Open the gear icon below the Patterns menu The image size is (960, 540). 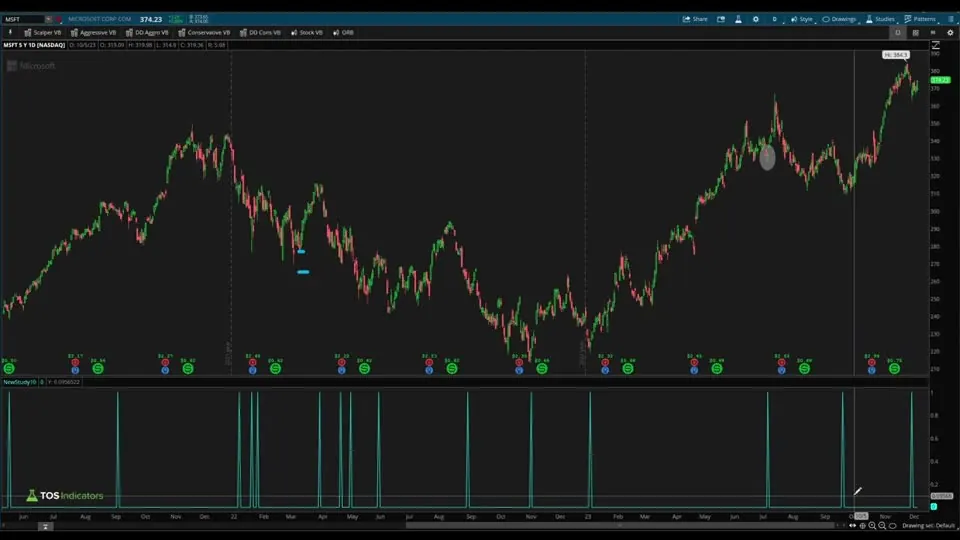pos(950,32)
